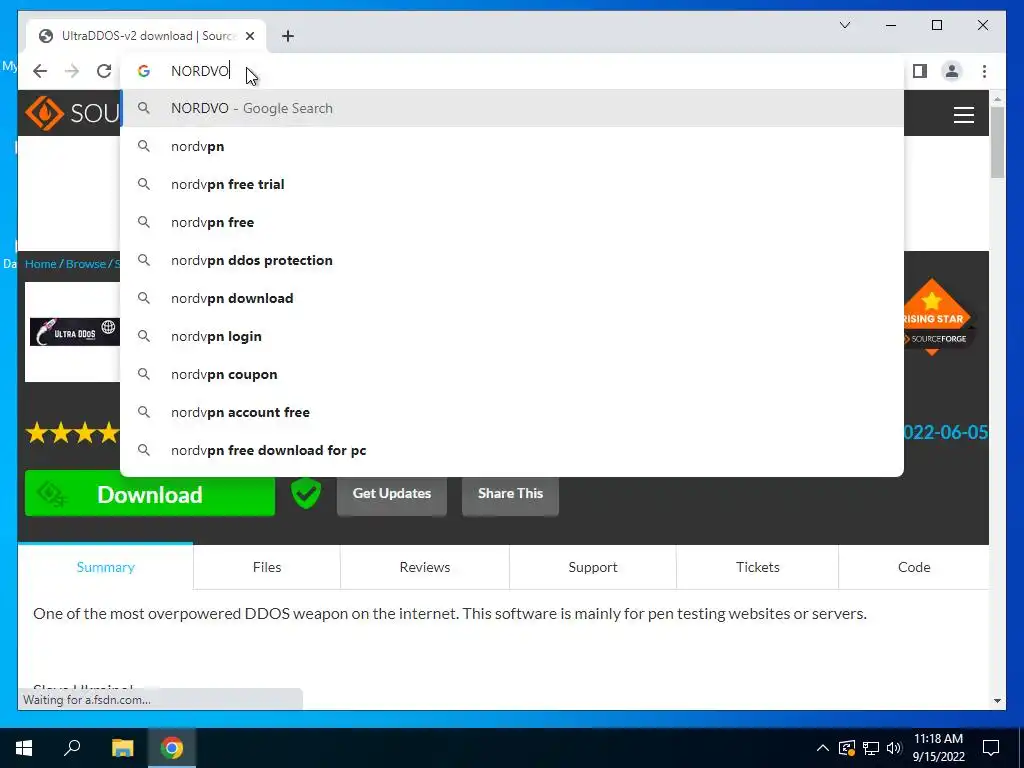Switch to the Files tab

266,567
